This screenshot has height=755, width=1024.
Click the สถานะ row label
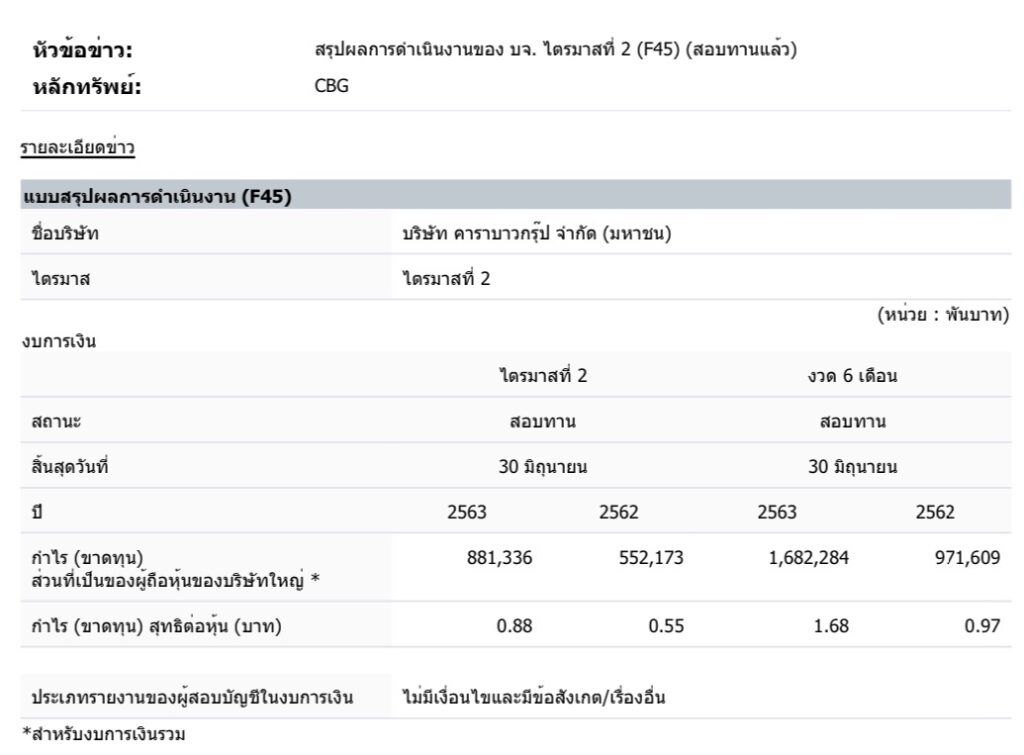tap(56, 422)
